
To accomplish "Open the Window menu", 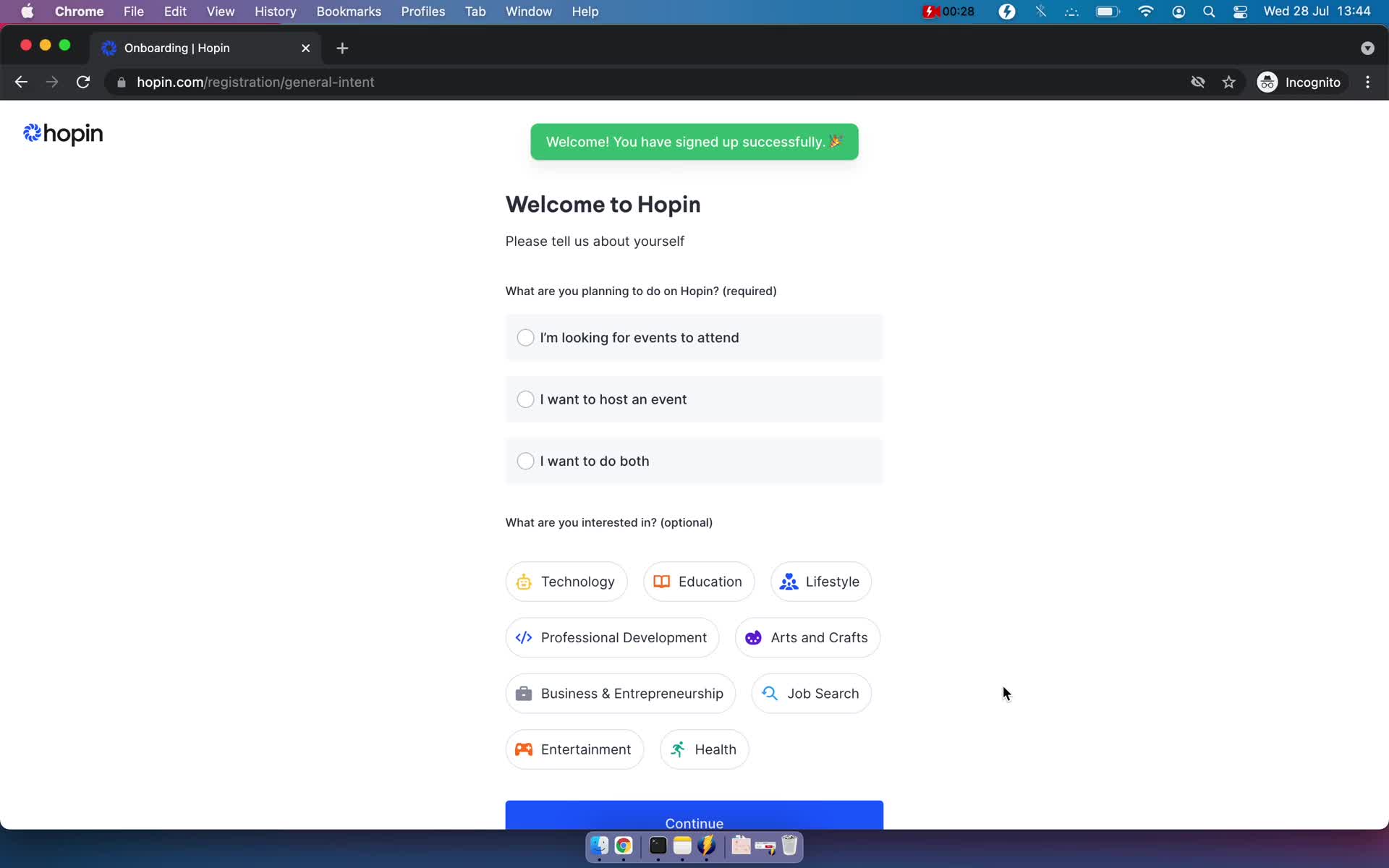I will 528,12.
